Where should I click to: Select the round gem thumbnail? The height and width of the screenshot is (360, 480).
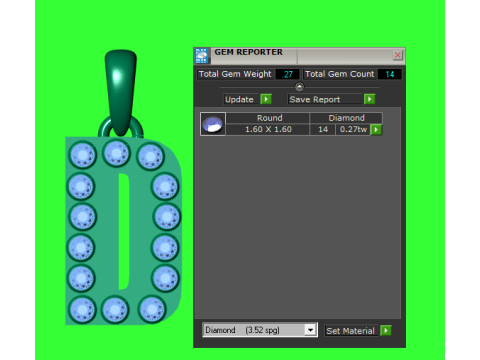[x=213, y=124]
